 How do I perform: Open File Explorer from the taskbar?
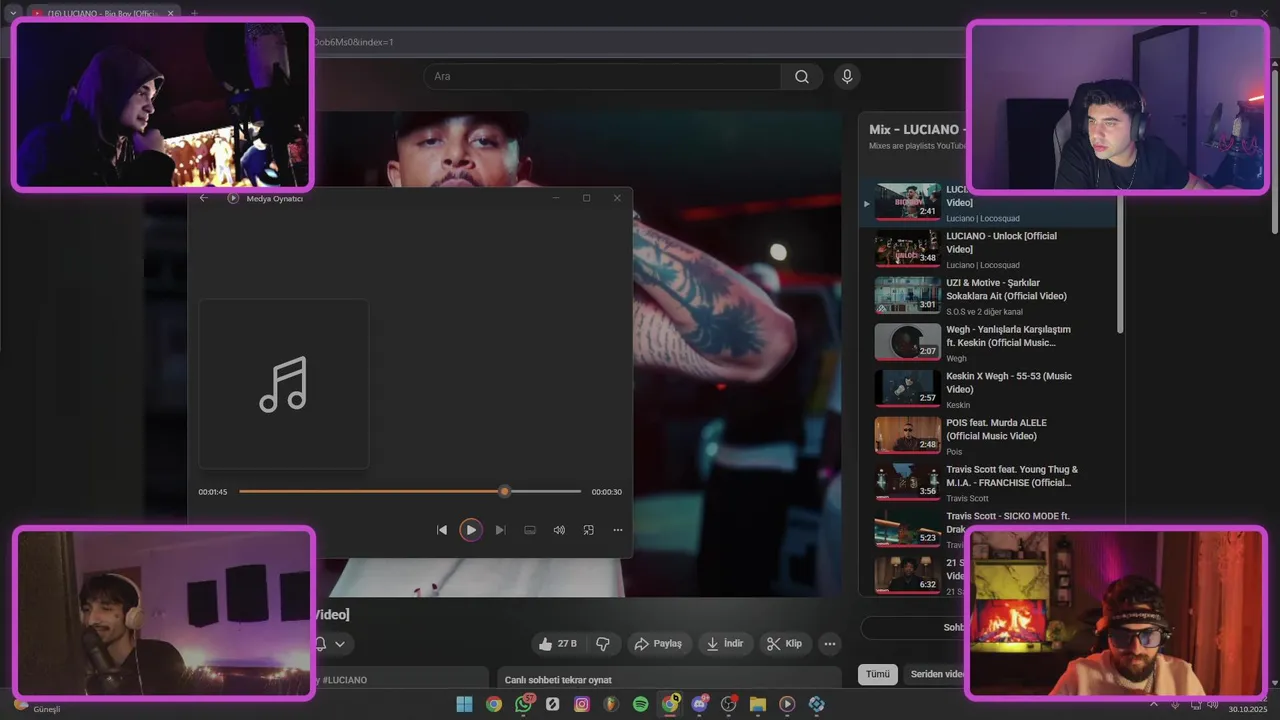click(758, 704)
